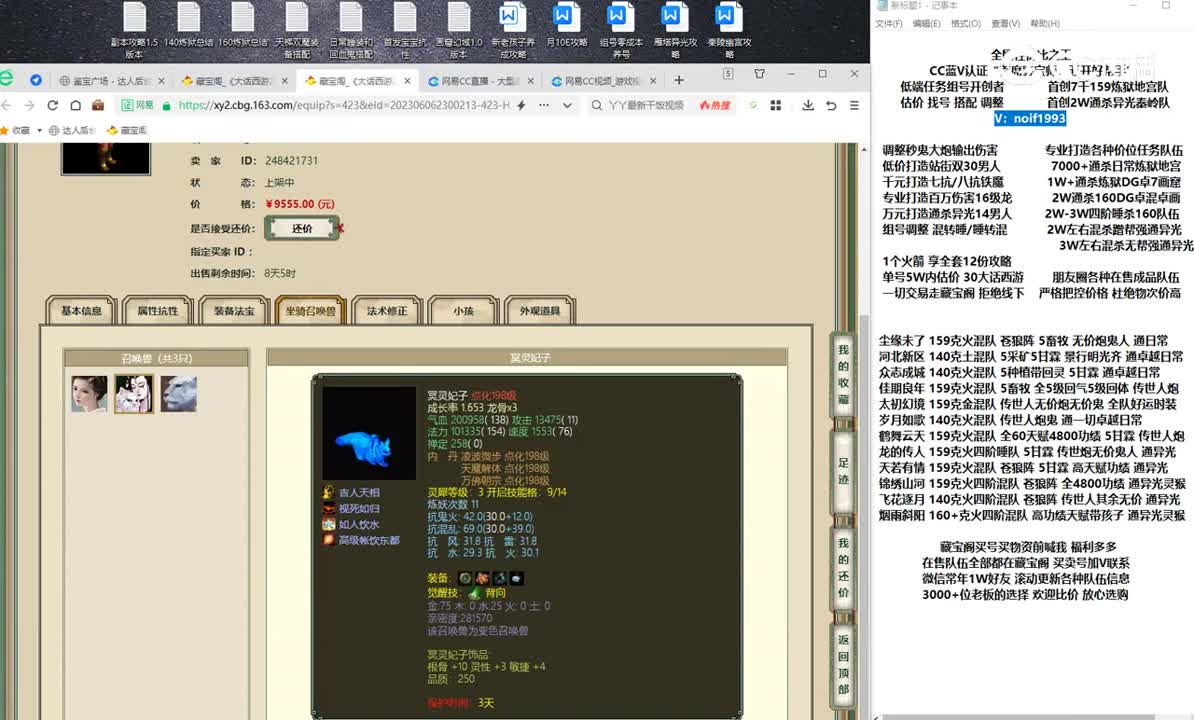Select the white beast summon pet thumbnail
1194x720 pixels.
pos(178,393)
